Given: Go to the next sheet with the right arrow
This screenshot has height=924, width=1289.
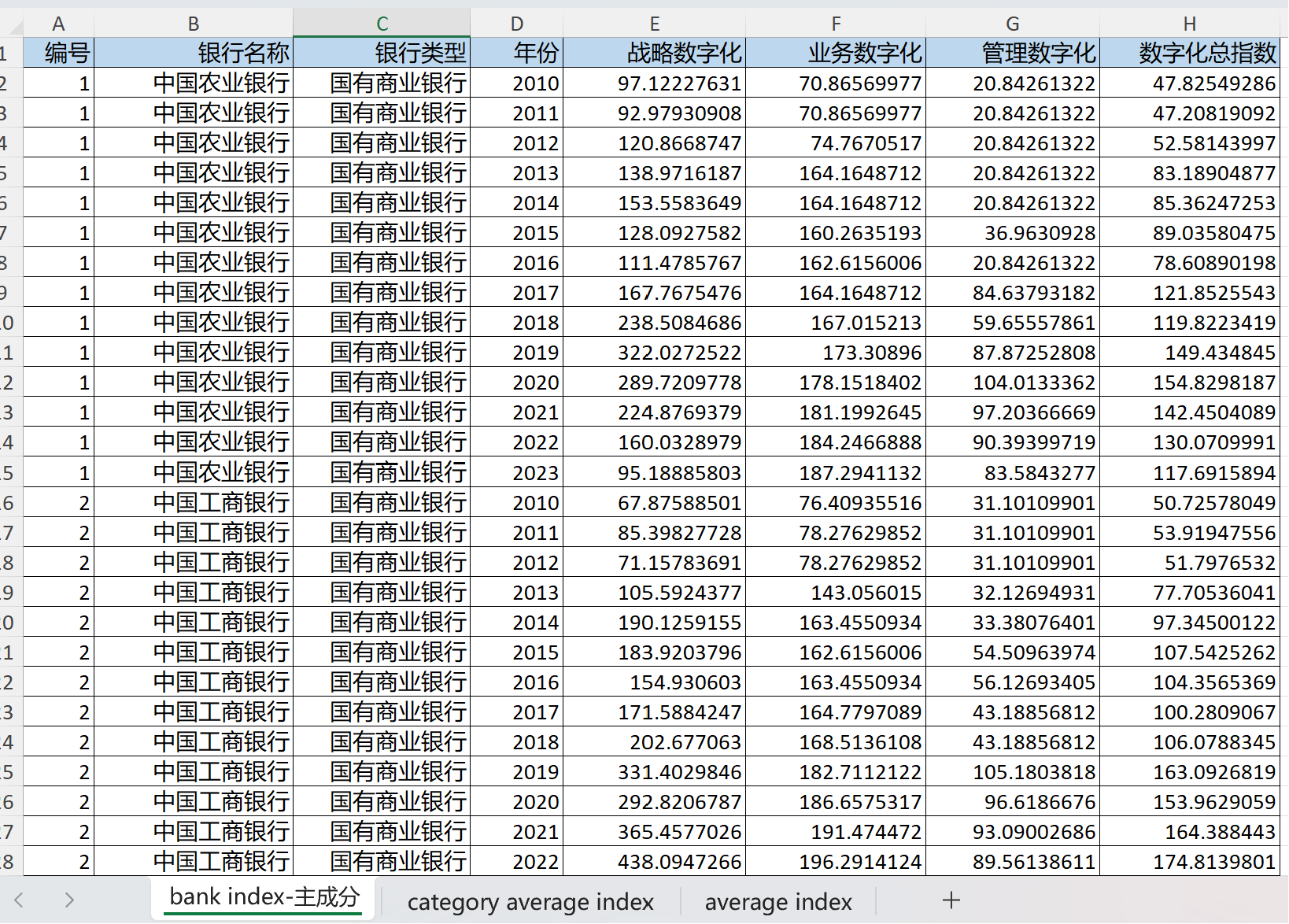Looking at the screenshot, I should click(69, 900).
